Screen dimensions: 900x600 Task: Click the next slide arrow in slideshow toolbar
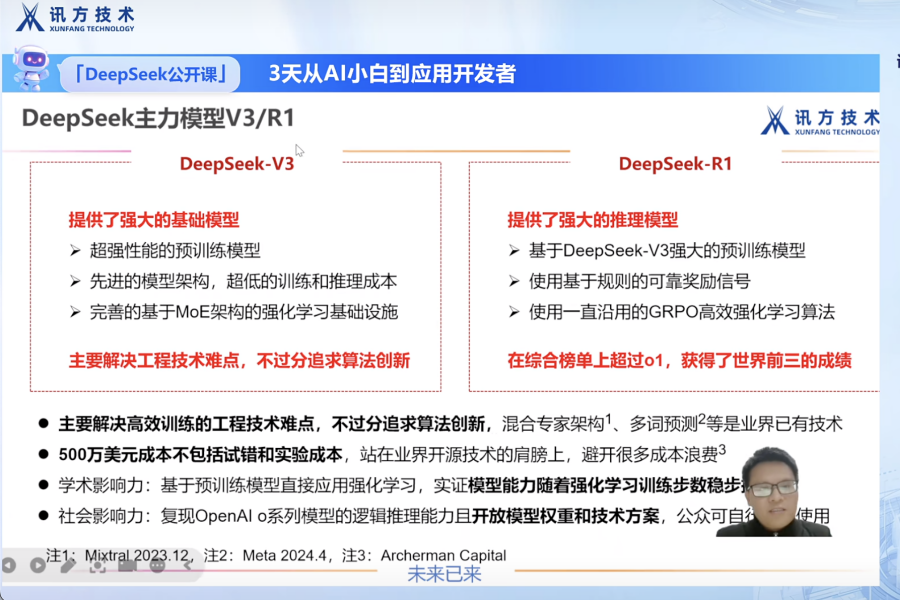click(37, 565)
